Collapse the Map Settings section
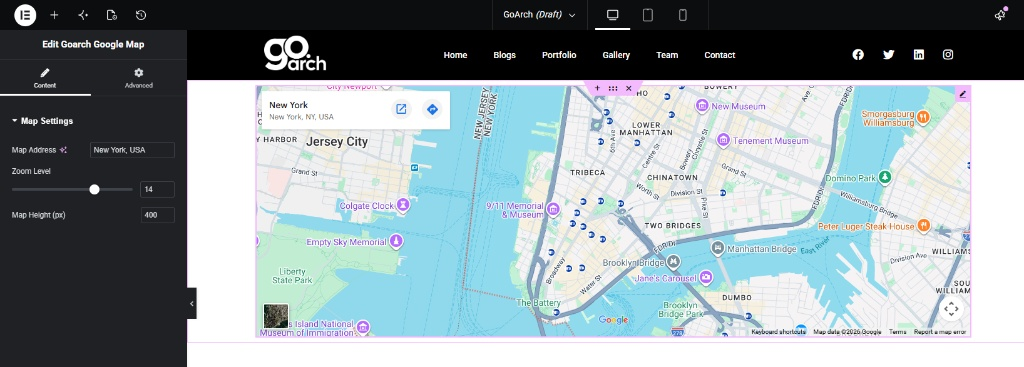Screen dimensions: 1024x367 click(x=42, y=121)
